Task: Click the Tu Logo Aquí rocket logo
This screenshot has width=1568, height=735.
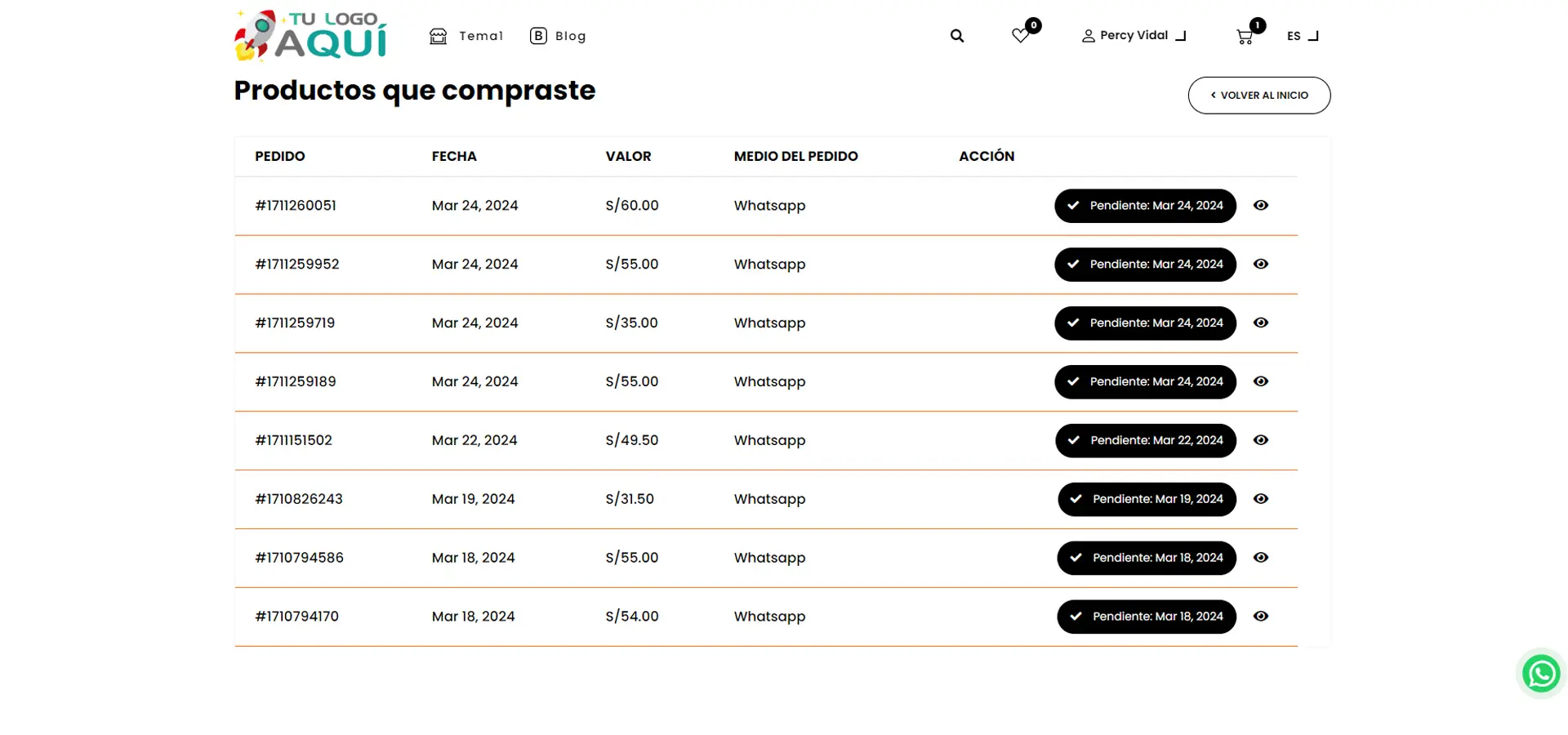Action: click(x=311, y=36)
